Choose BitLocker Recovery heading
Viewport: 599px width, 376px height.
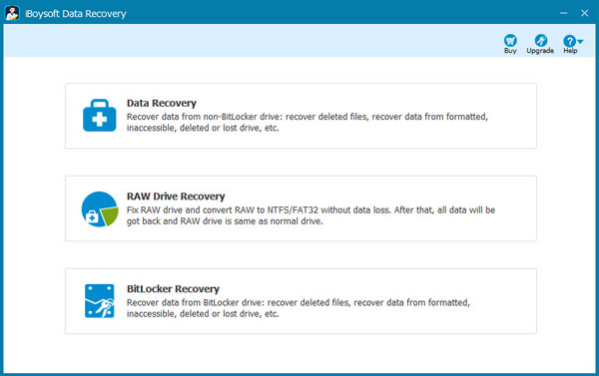pos(173,289)
